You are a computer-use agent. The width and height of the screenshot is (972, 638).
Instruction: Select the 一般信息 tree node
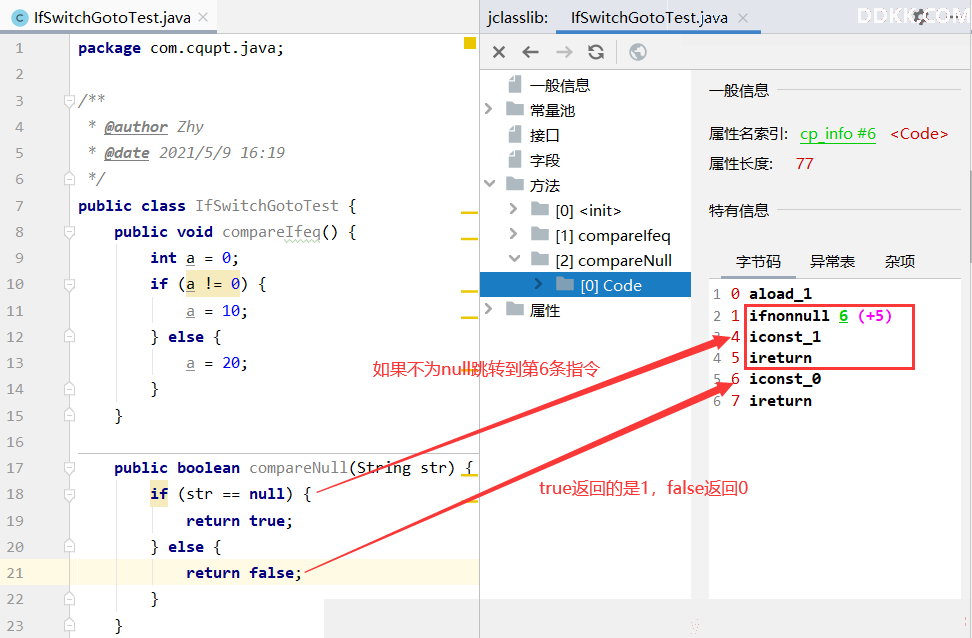point(560,86)
